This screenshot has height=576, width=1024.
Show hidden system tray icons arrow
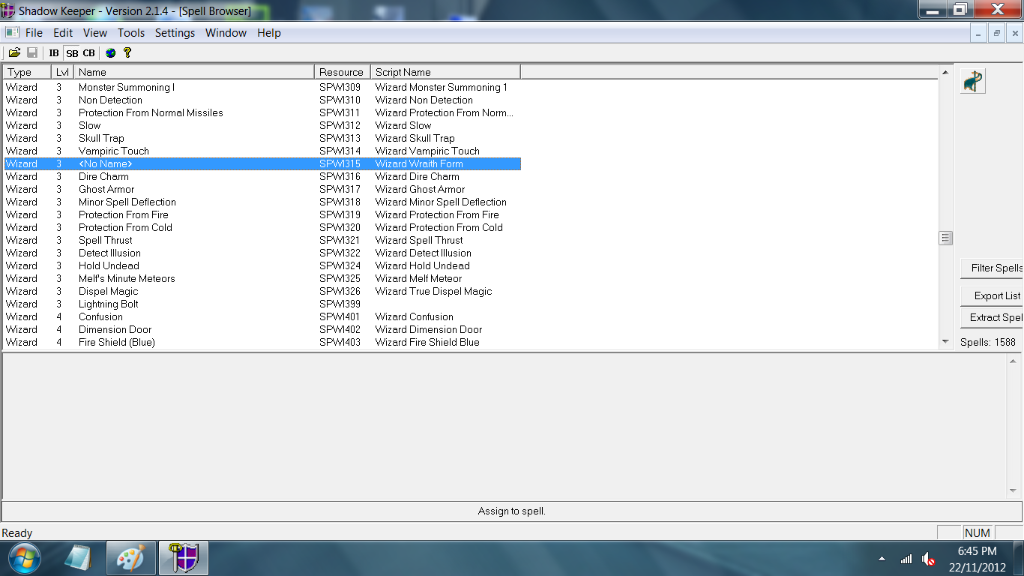[x=882, y=559]
